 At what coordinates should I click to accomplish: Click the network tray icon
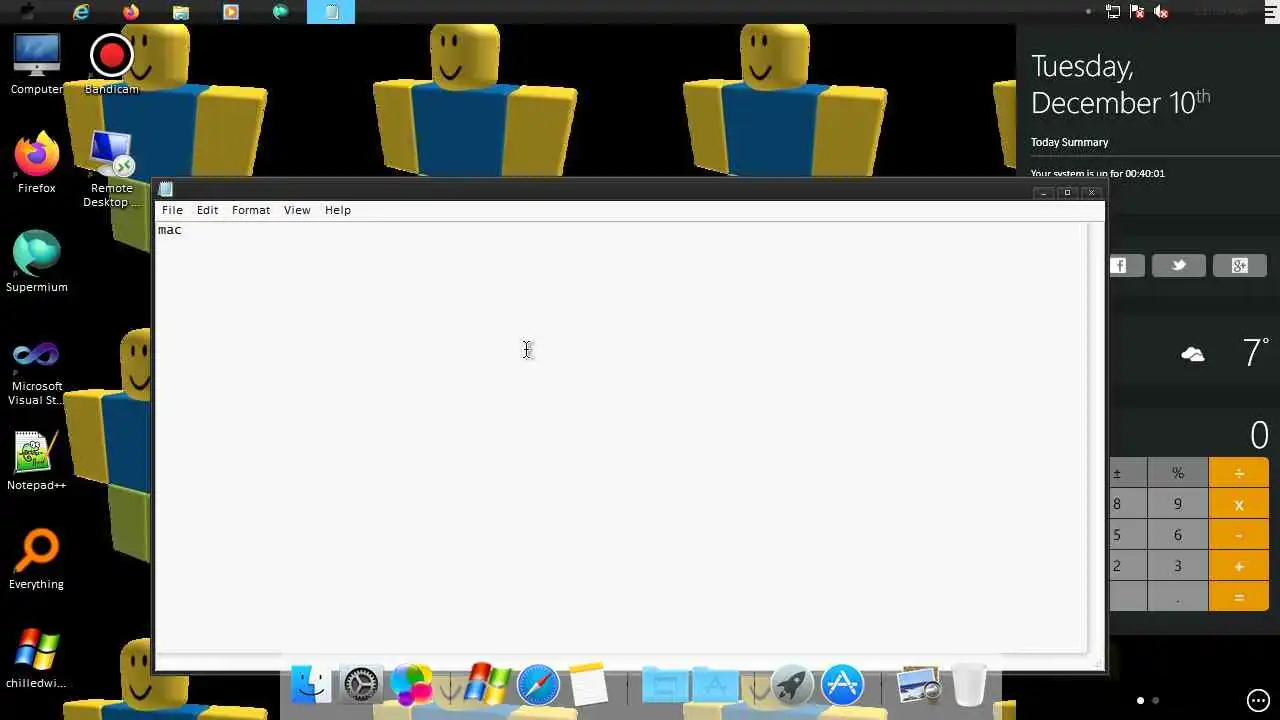pyautogui.click(x=1113, y=12)
